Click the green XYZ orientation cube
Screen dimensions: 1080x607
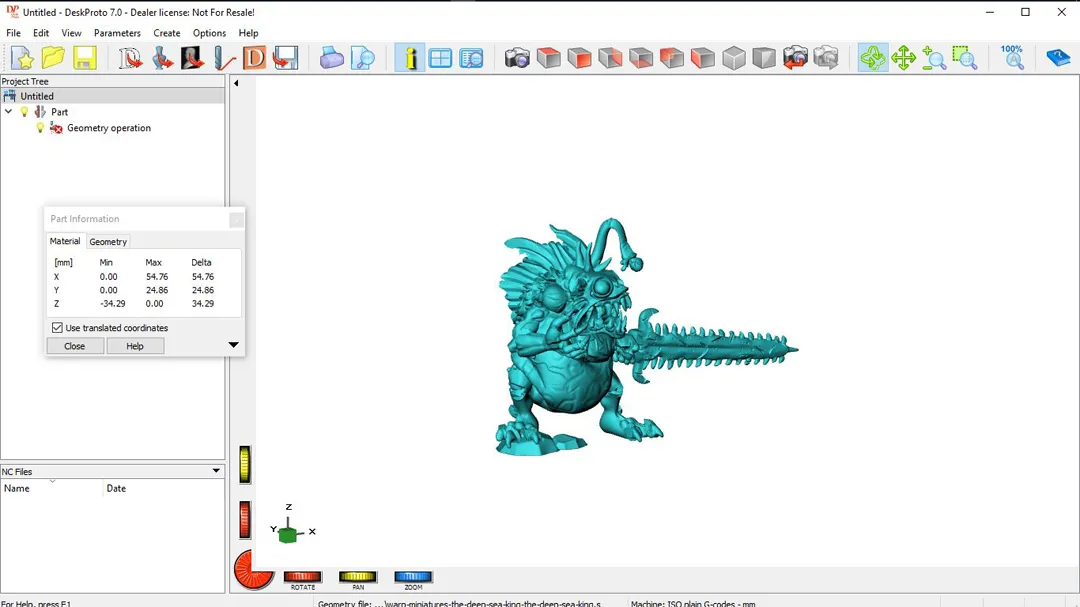click(x=289, y=534)
